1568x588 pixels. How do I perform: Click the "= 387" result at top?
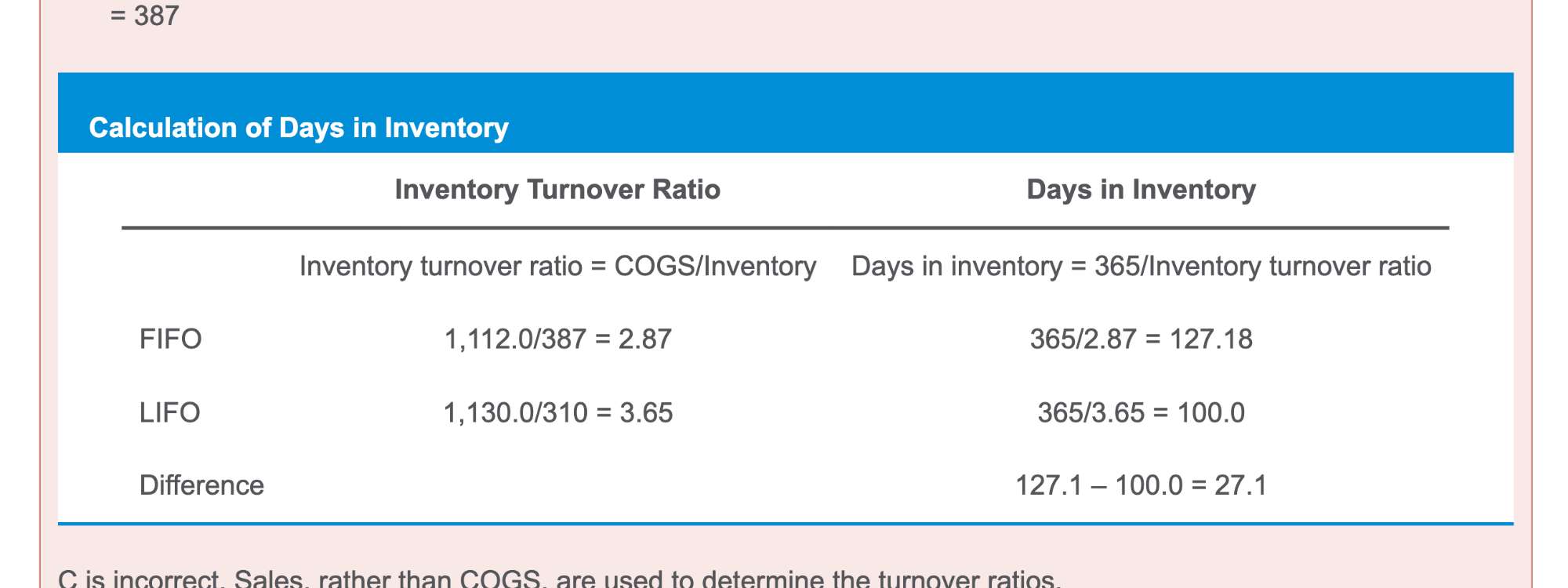(145, 16)
